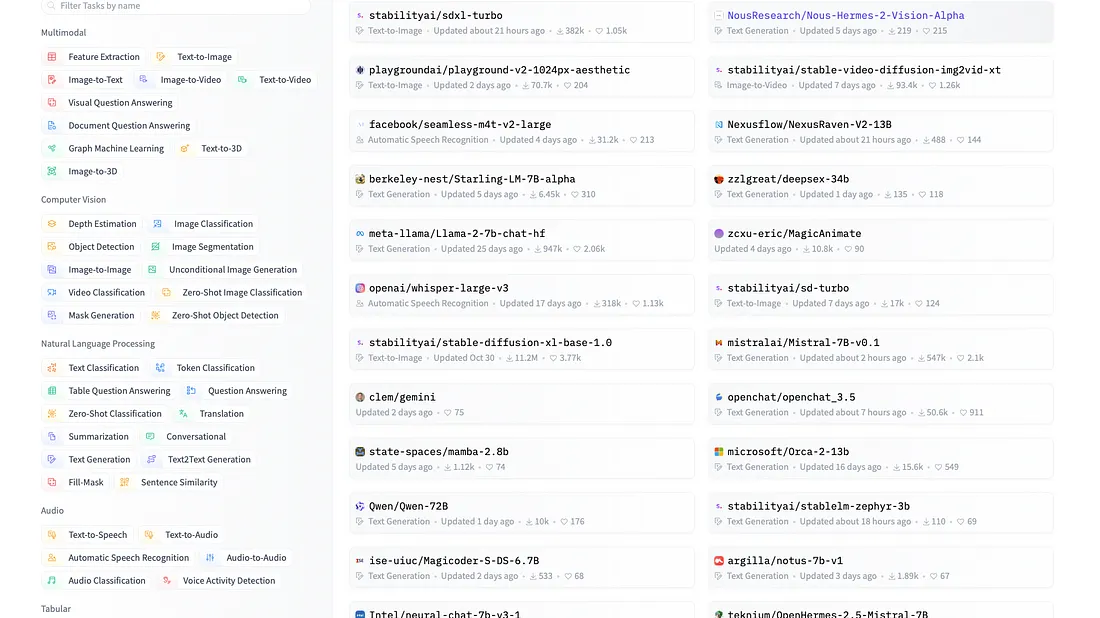
Task: Click the Image Classification icon
Action: [158, 224]
